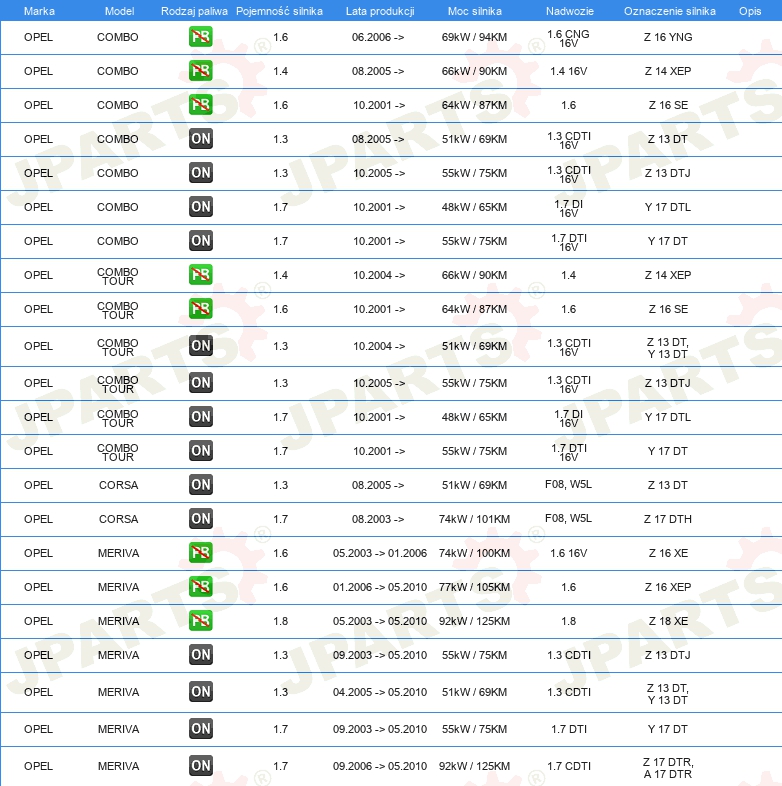This screenshot has height=786, width=782.
Task: Click the ON icon for COMBO 48kW Y 17 DTL
Action: coord(201,207)
